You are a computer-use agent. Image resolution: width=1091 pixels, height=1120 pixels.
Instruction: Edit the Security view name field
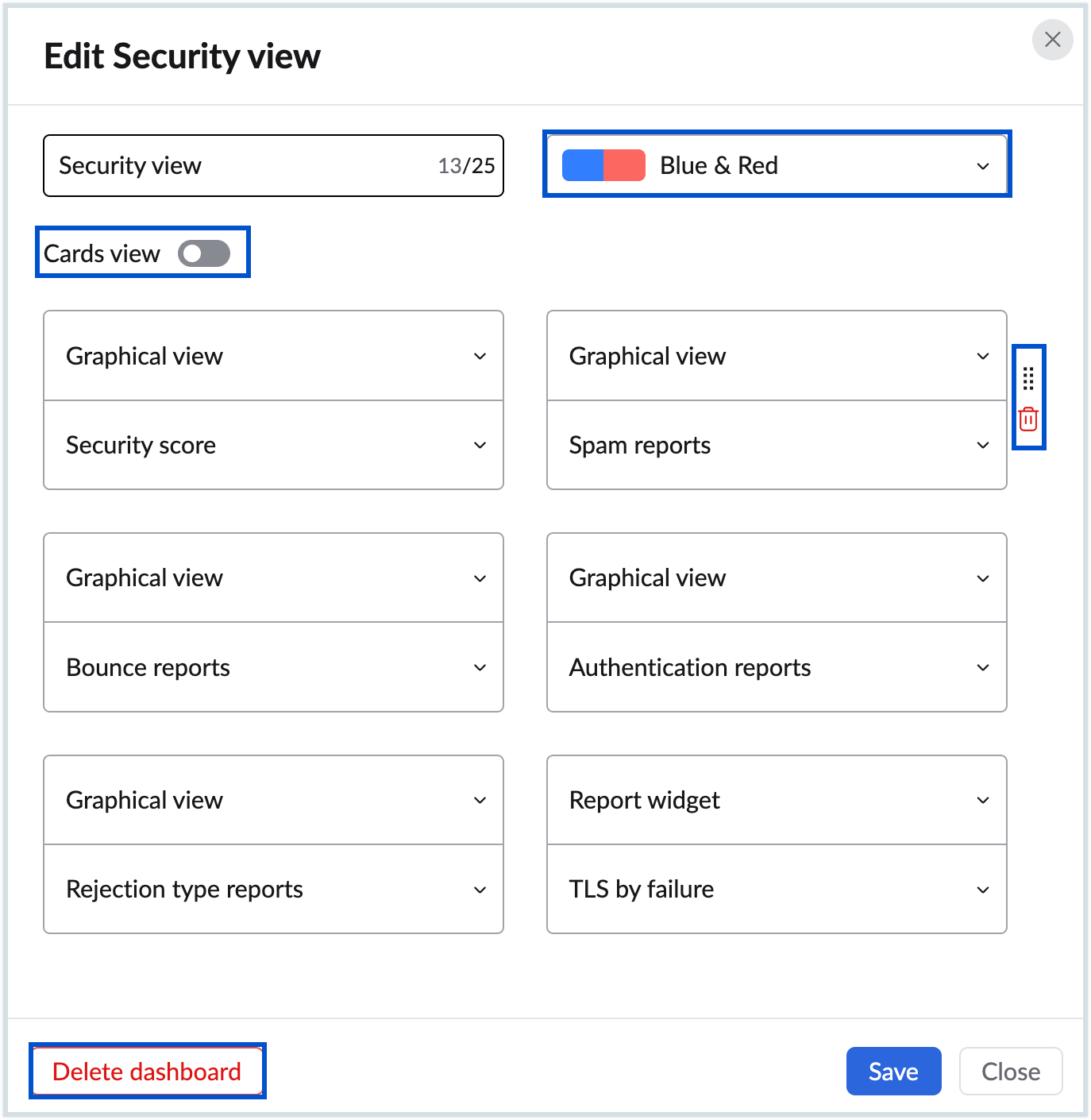(273, 165)
